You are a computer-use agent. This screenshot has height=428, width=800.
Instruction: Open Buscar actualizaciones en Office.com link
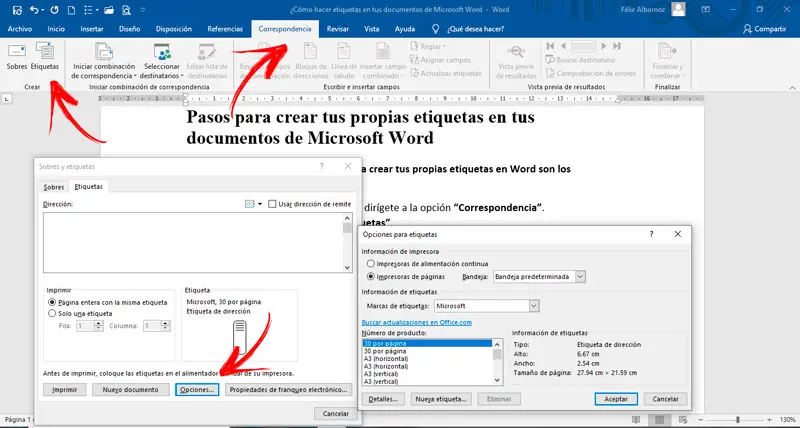(x=417, y=322)
